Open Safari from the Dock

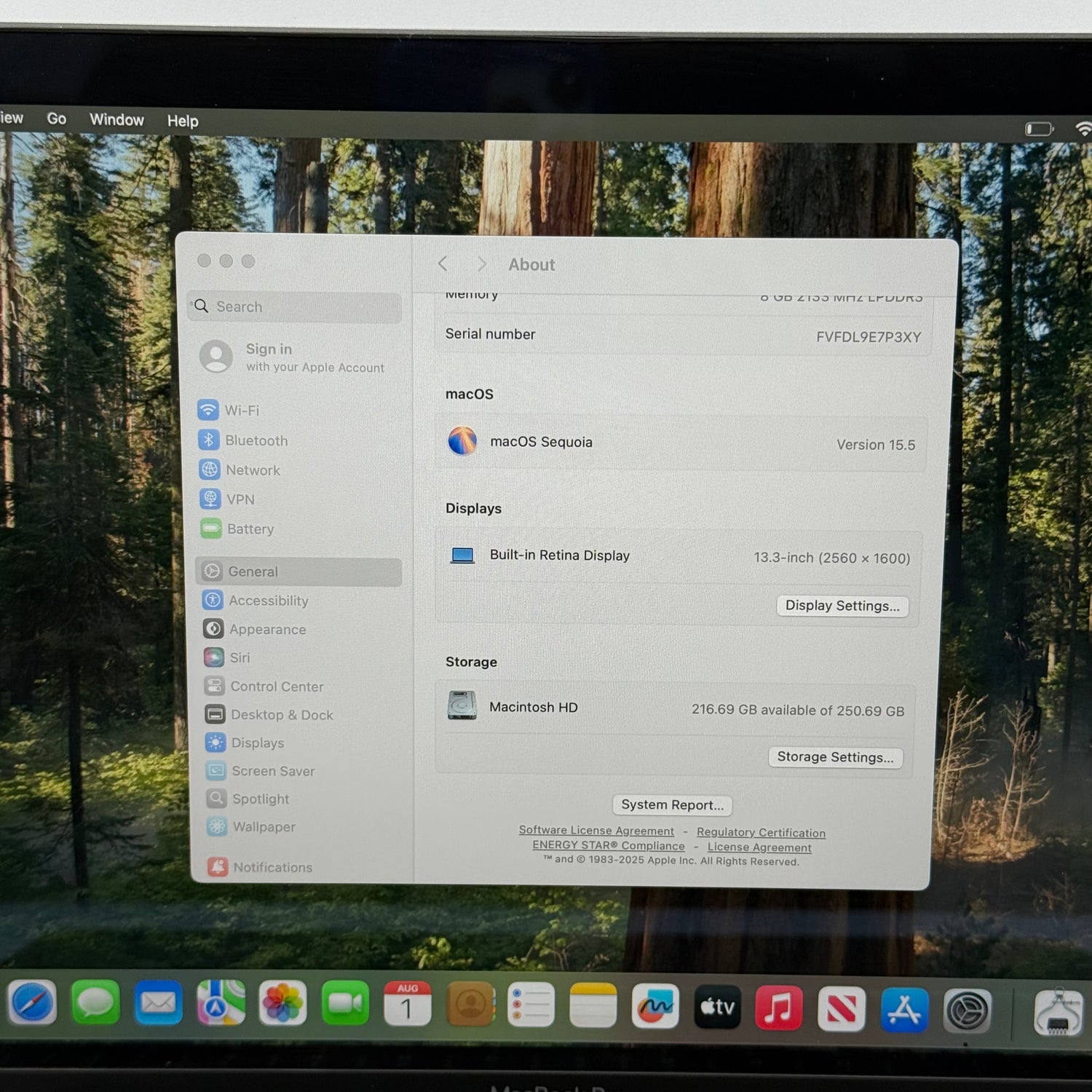pyautogui.click(x=32, y=1002)
